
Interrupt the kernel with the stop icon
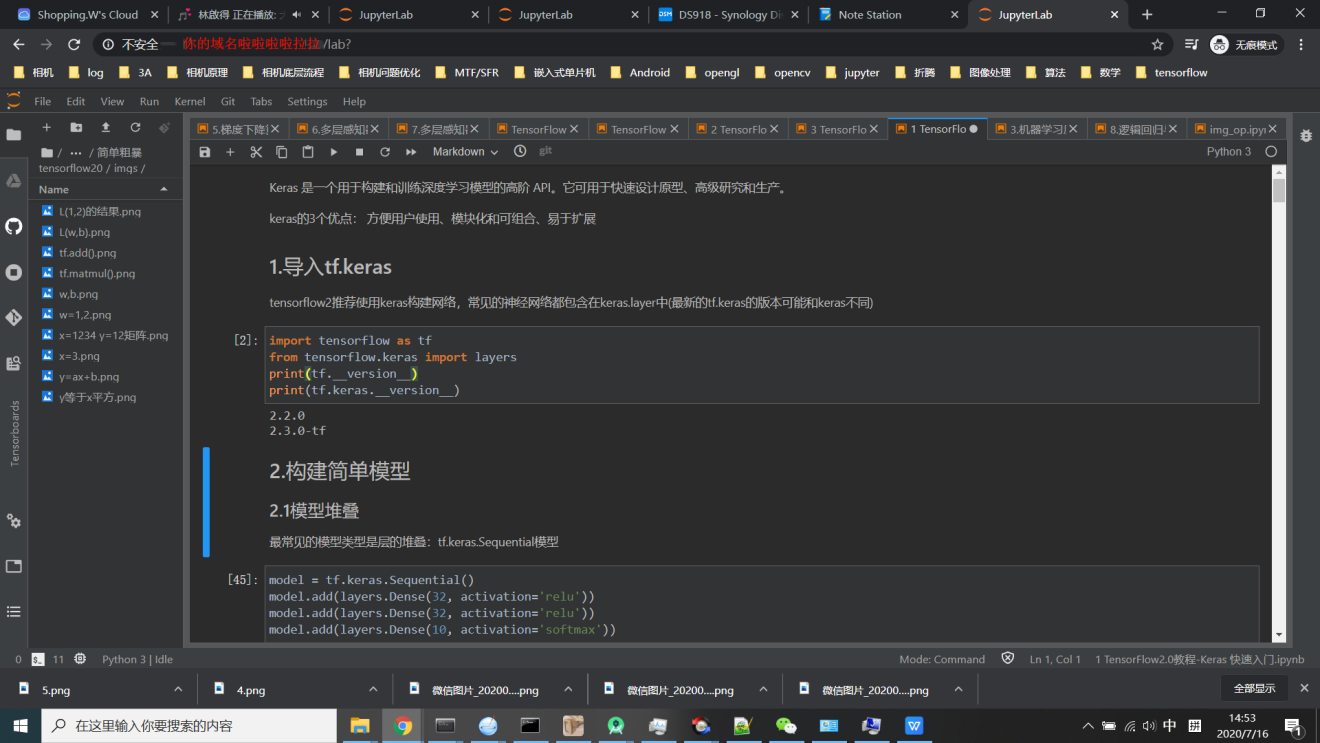358,151
